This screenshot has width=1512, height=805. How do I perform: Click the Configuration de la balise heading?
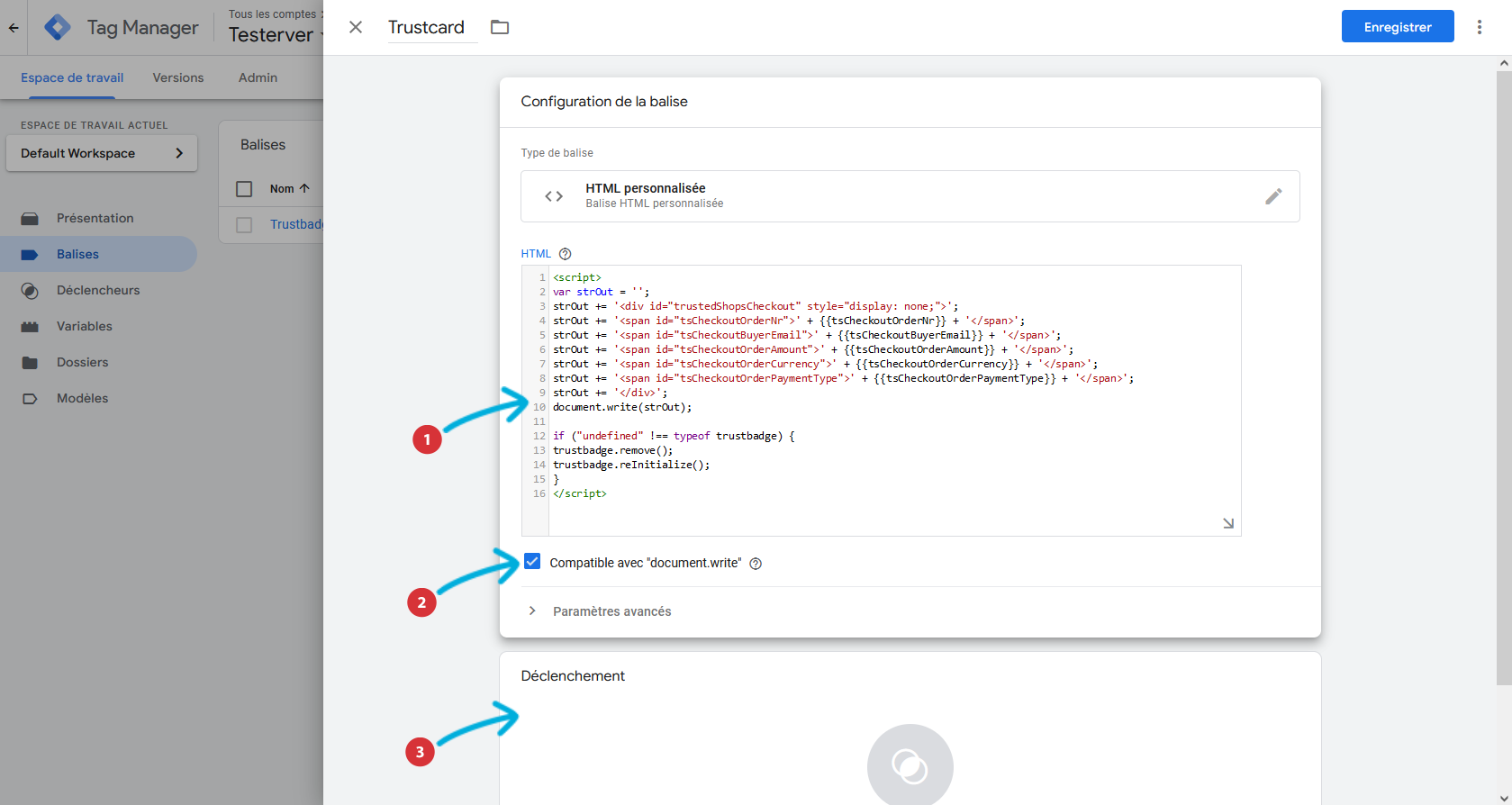pyautogui.click(x=604, y=102)
